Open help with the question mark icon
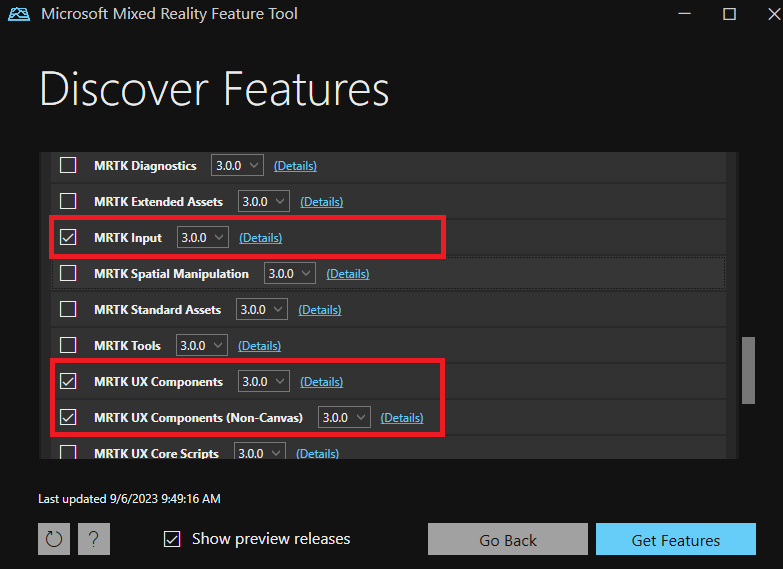Screen dimensions: 783x569 point(94,539)
